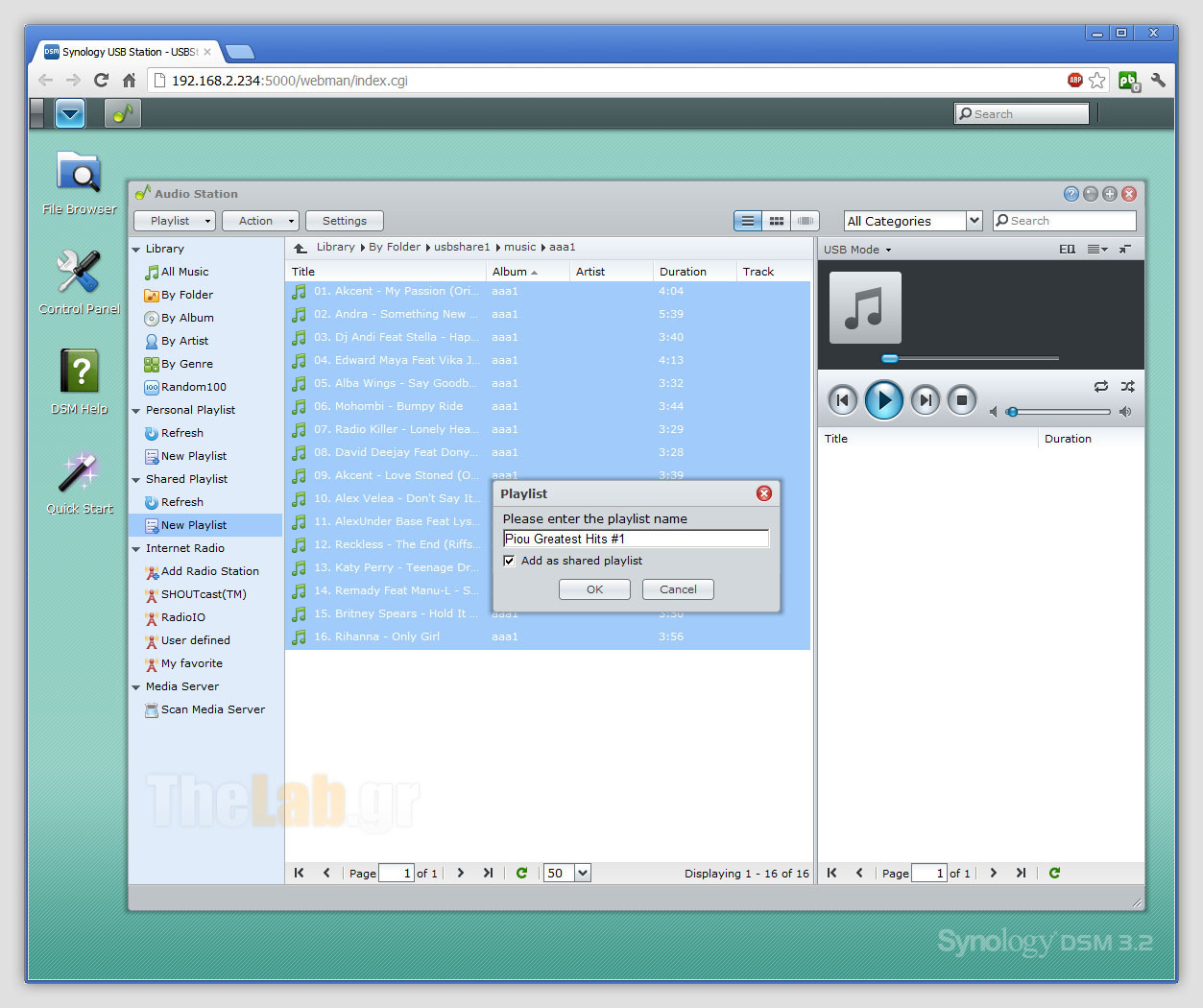Collapse the Library tree section

coord(136,250)
